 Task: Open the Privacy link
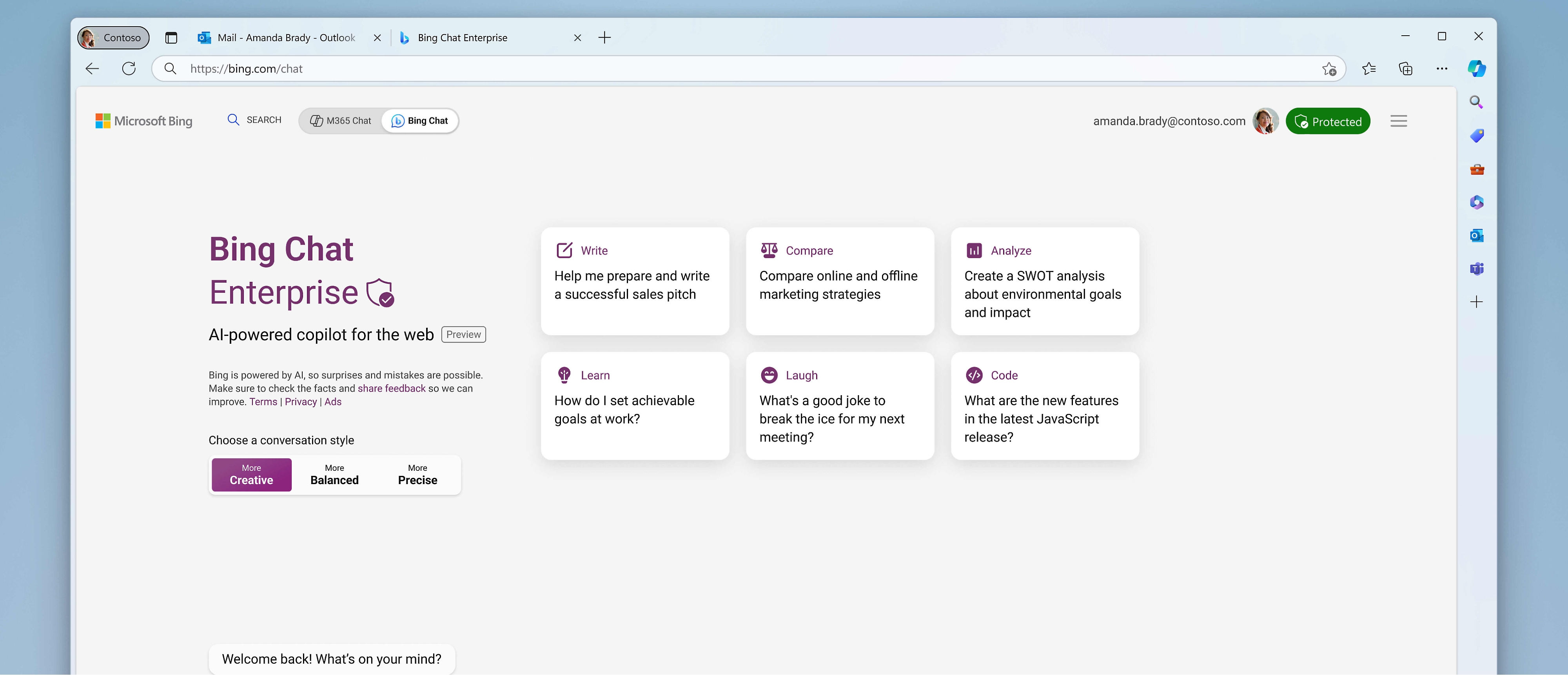click(301, 402)
